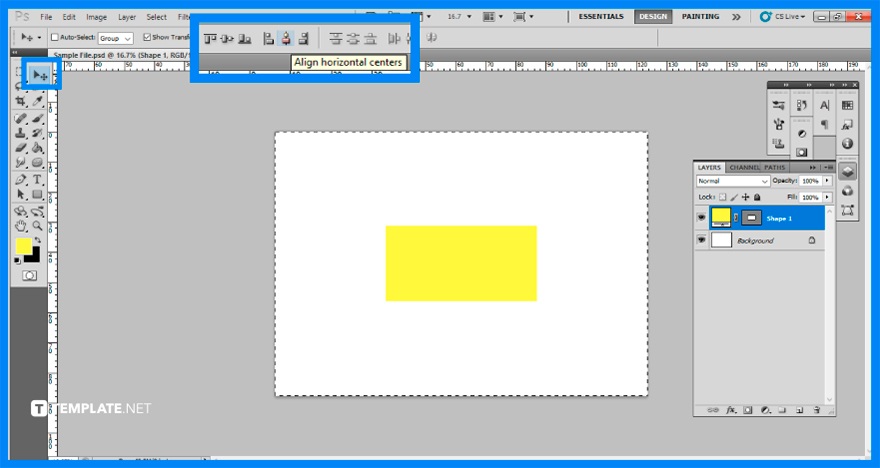
Task: Select the Hand tool
Action: pyautogui.click(x=21, y=226)
